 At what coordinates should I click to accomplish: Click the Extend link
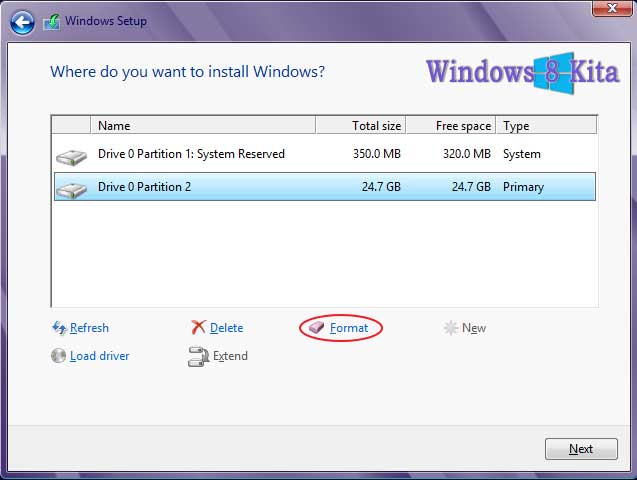click(x=230, y=356)
